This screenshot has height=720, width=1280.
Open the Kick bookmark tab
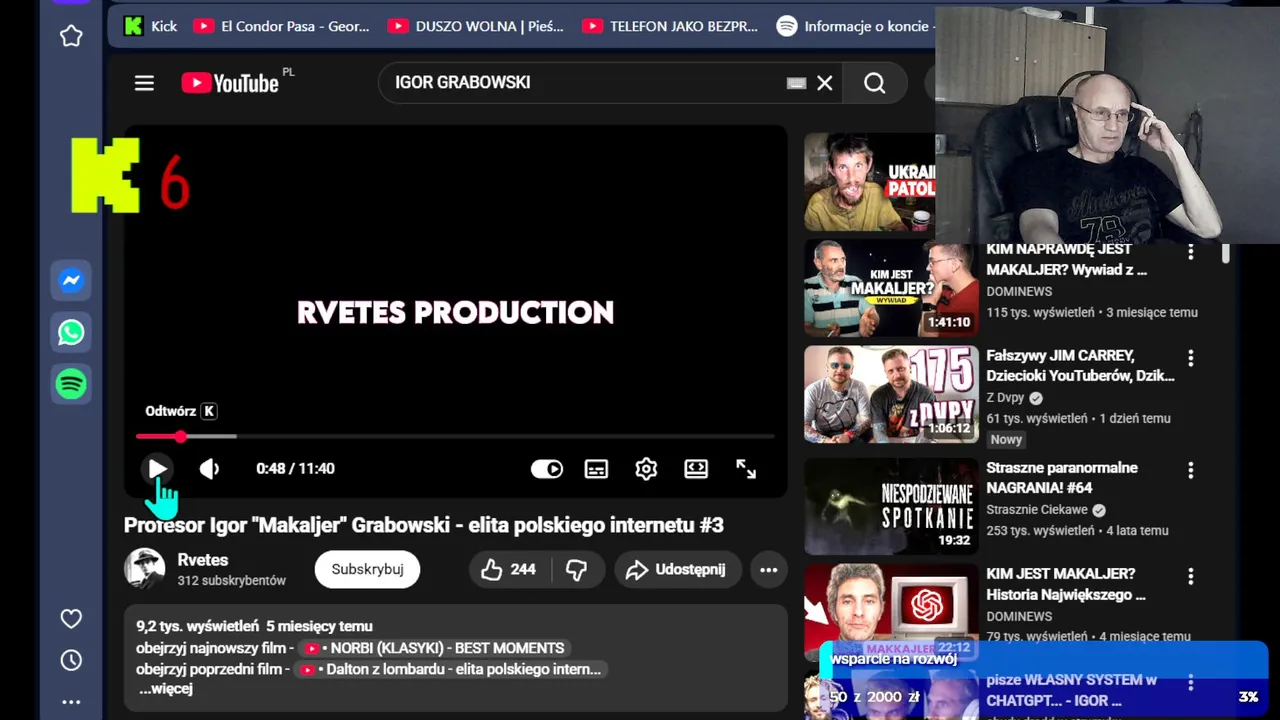(150, 26)
